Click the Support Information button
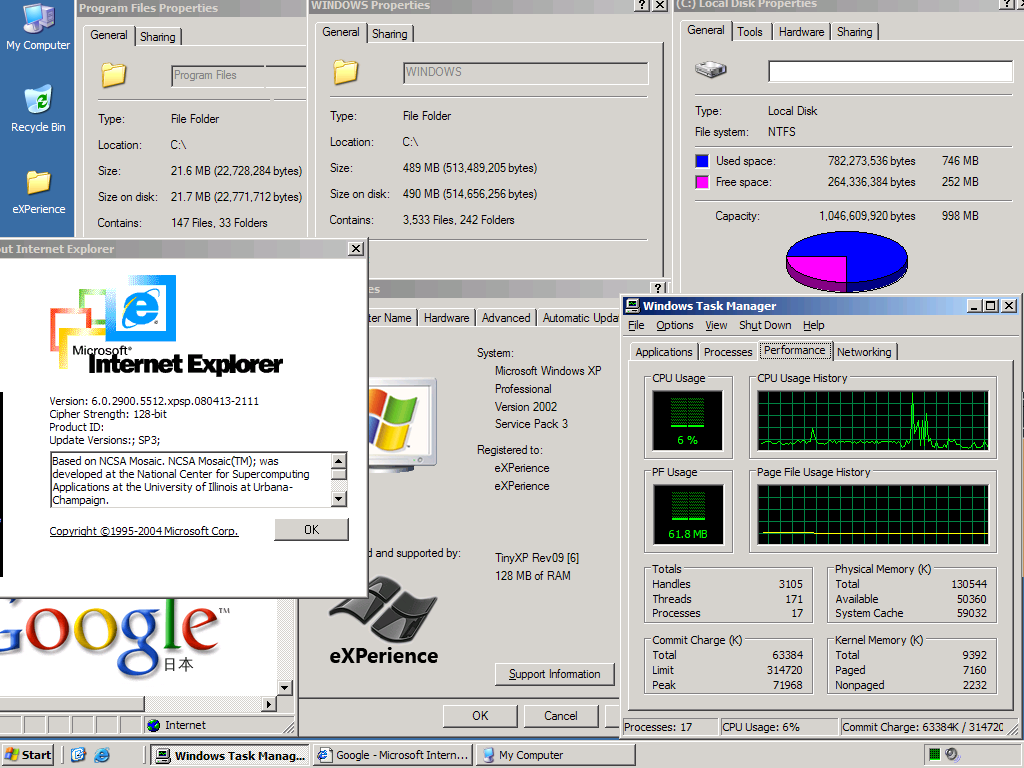The height and width of the screenshot is (768, 1024). (554, 674)
